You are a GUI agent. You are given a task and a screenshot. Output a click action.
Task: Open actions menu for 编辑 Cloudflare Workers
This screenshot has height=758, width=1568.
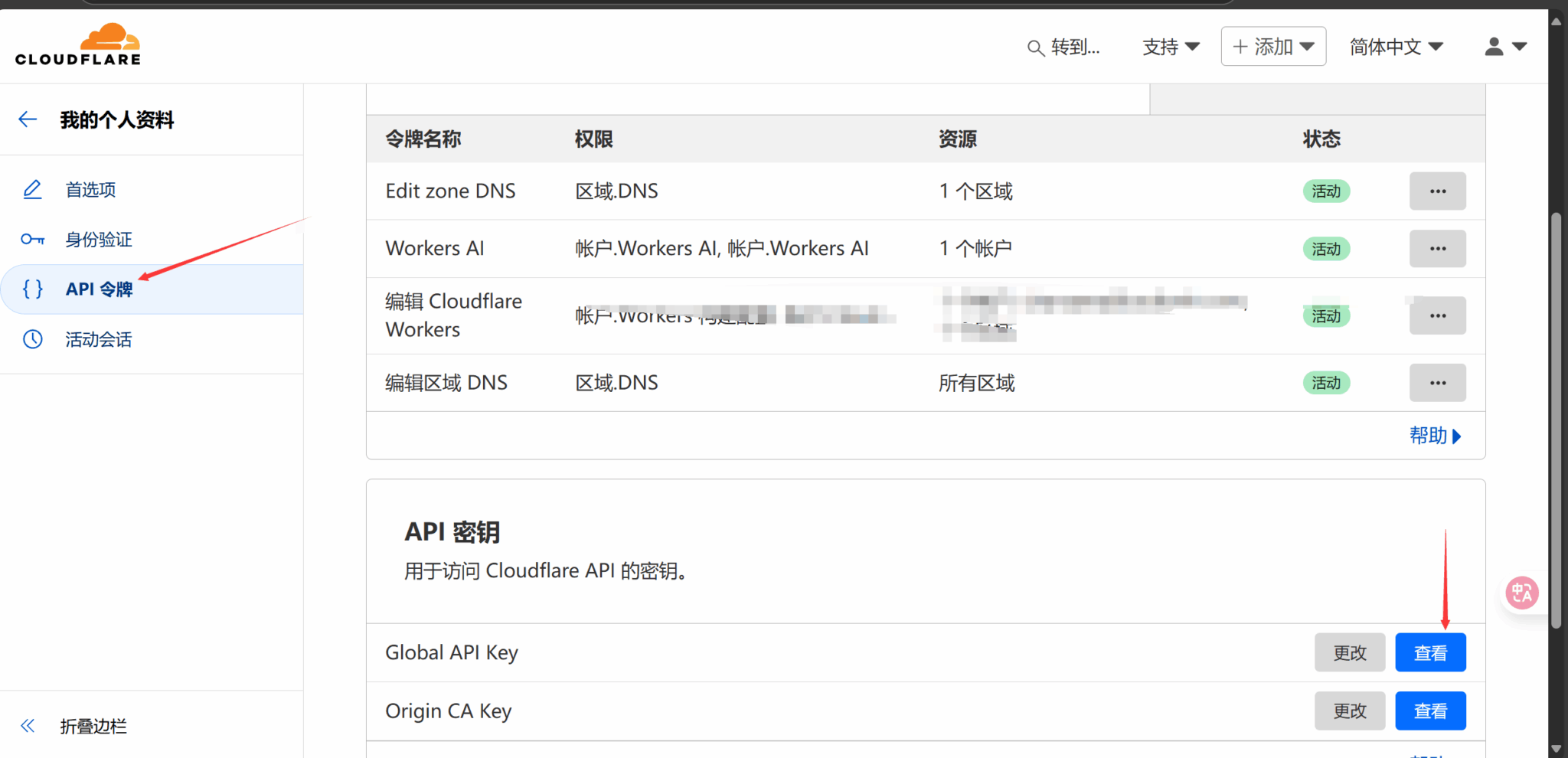point(1438,315)
